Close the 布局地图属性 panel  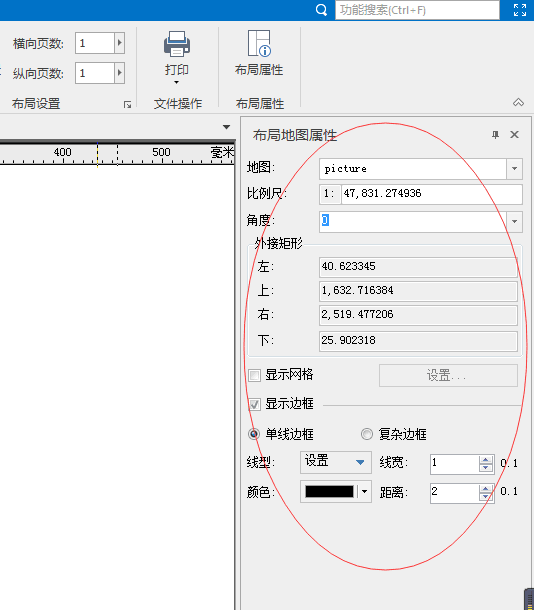pos(514,135)
